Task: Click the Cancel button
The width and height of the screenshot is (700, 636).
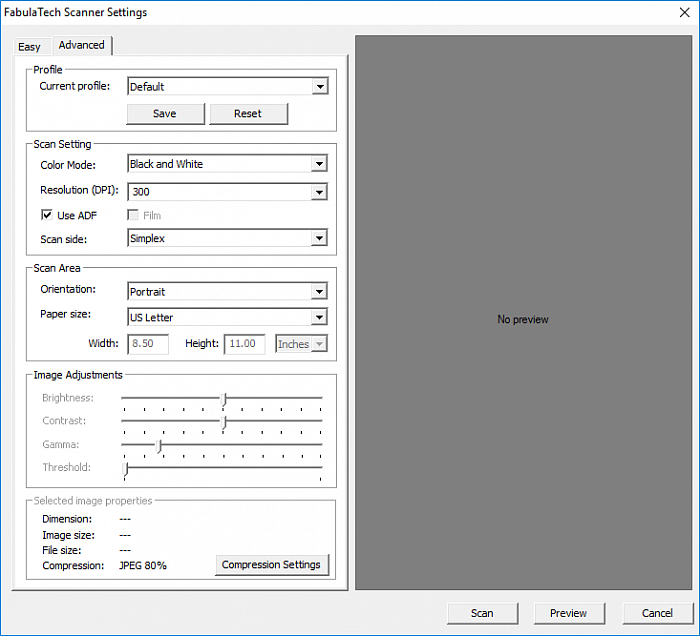Action: [x=658, y=613]
